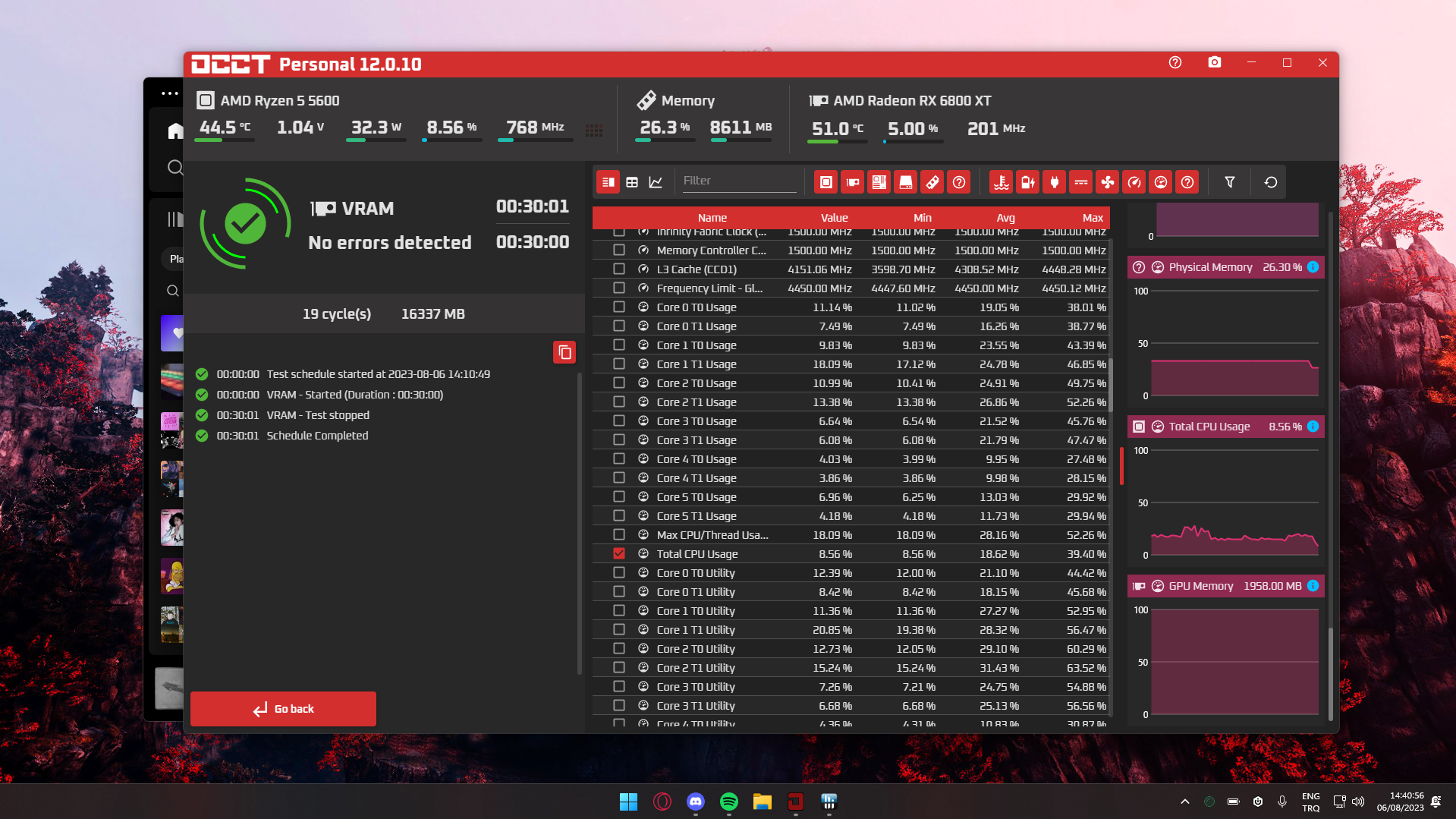Take a screenshot with the camera icon
Viewport: 1456px width, 819px height.
pyautogui.click(x=1215, y=63)
